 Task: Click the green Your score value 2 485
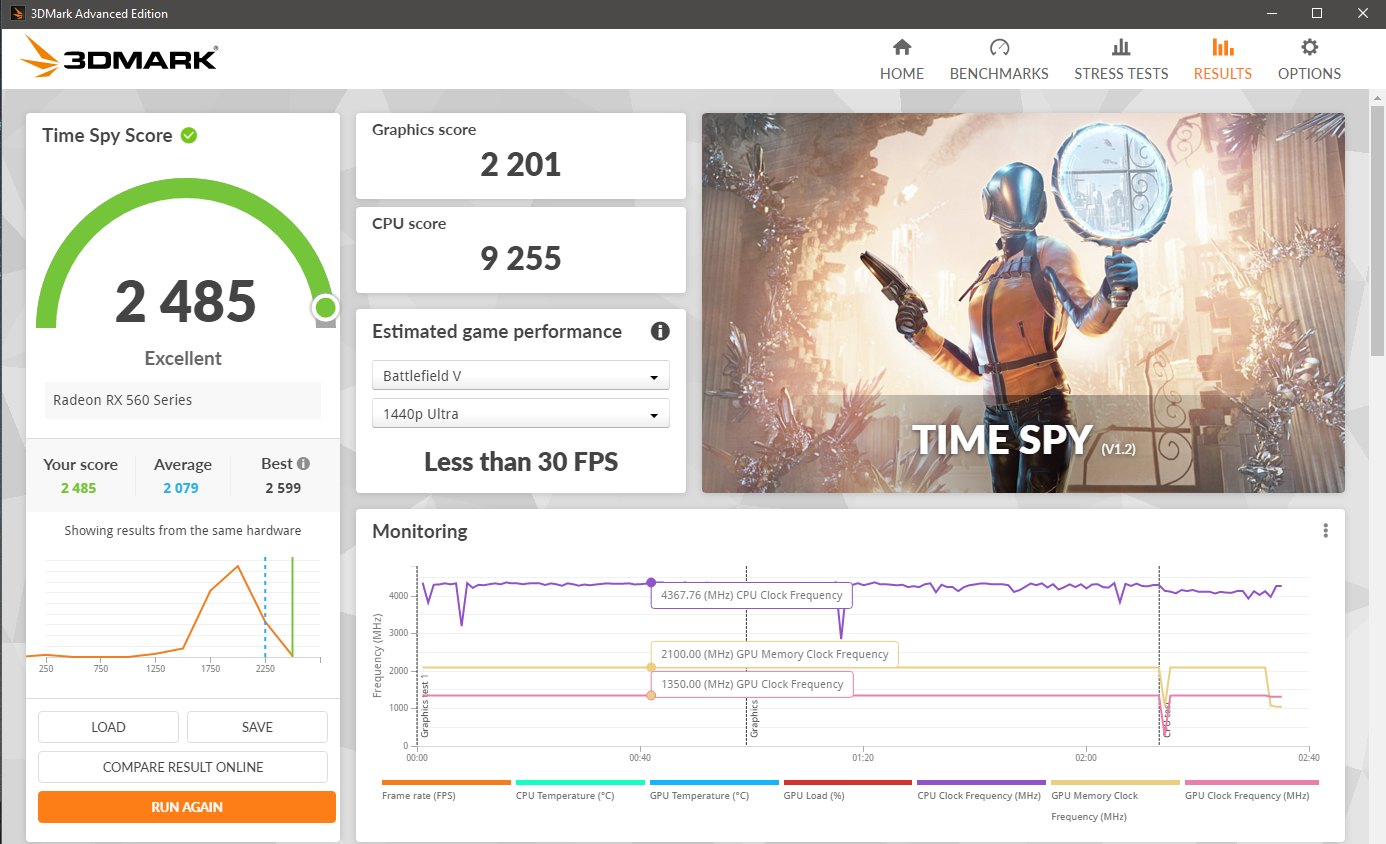[80, 488]
